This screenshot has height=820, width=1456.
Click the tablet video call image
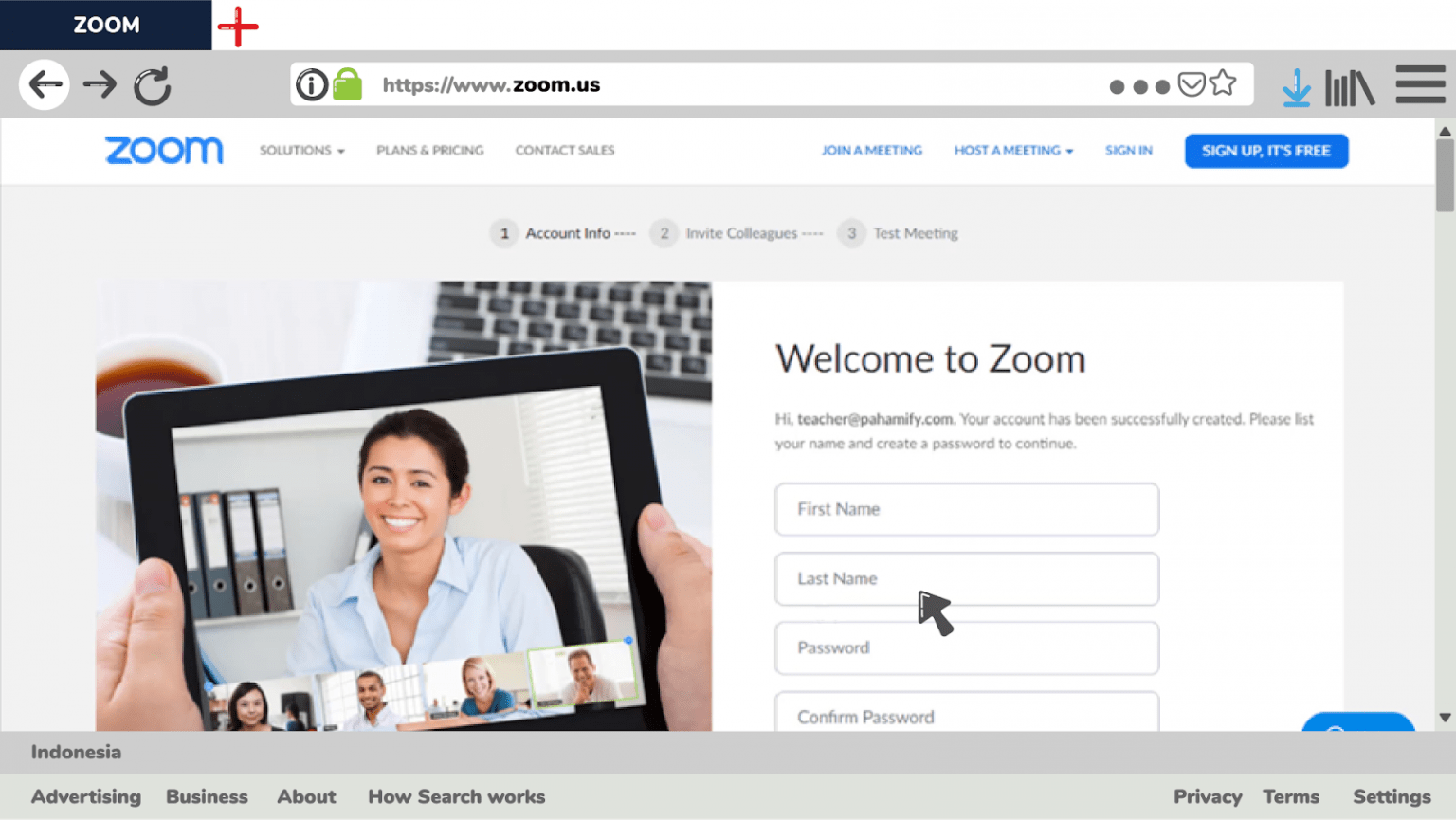(404, 505)
